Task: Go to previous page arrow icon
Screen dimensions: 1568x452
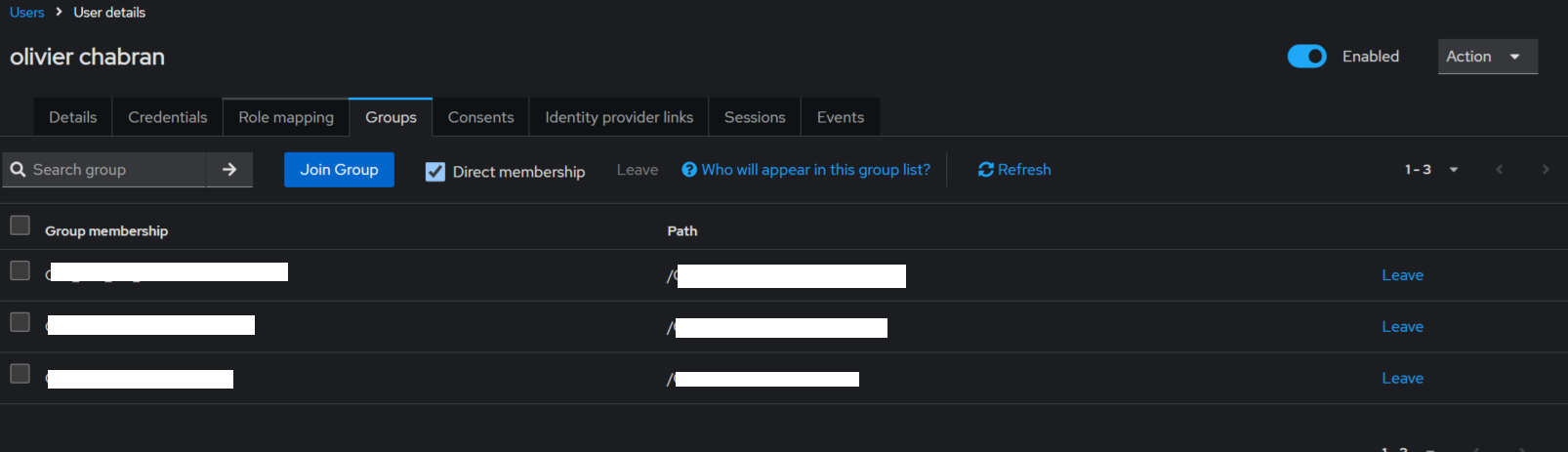Action: (1500, 170)
